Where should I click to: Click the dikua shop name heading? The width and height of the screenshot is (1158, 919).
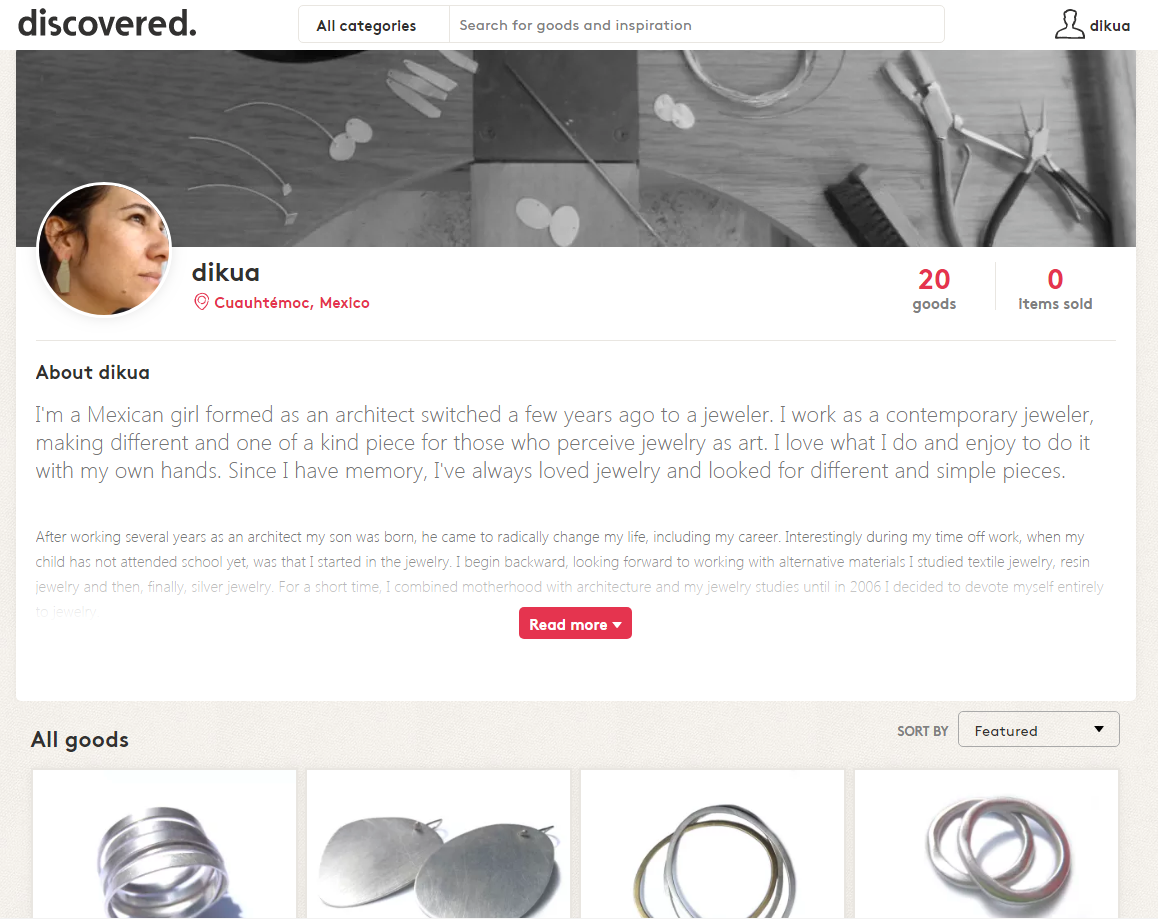point(226,273)
